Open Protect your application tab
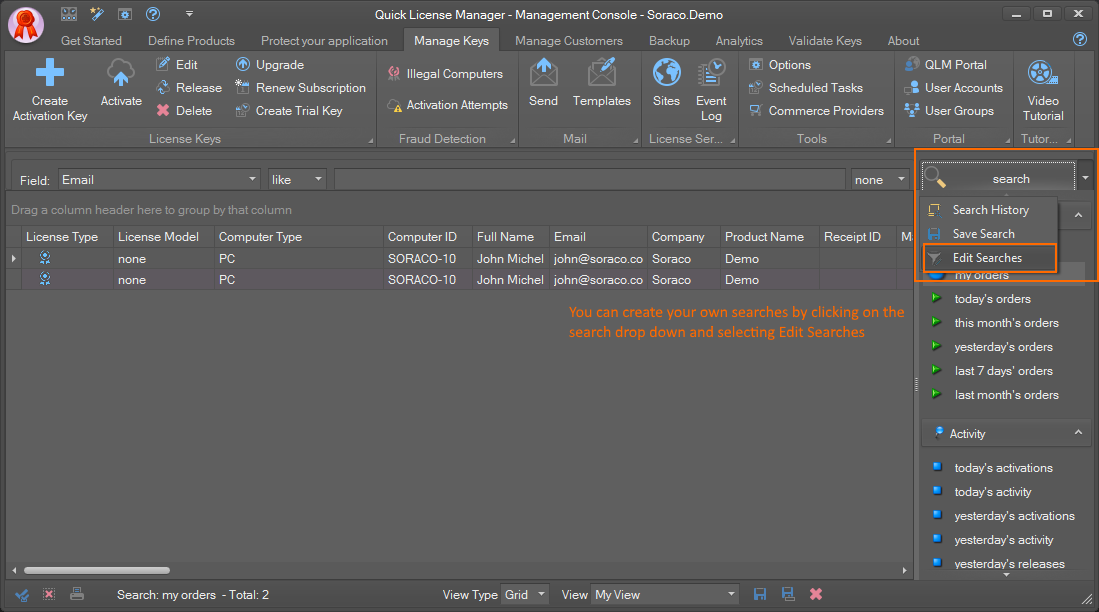1099x612 pixels. [324, 41]
